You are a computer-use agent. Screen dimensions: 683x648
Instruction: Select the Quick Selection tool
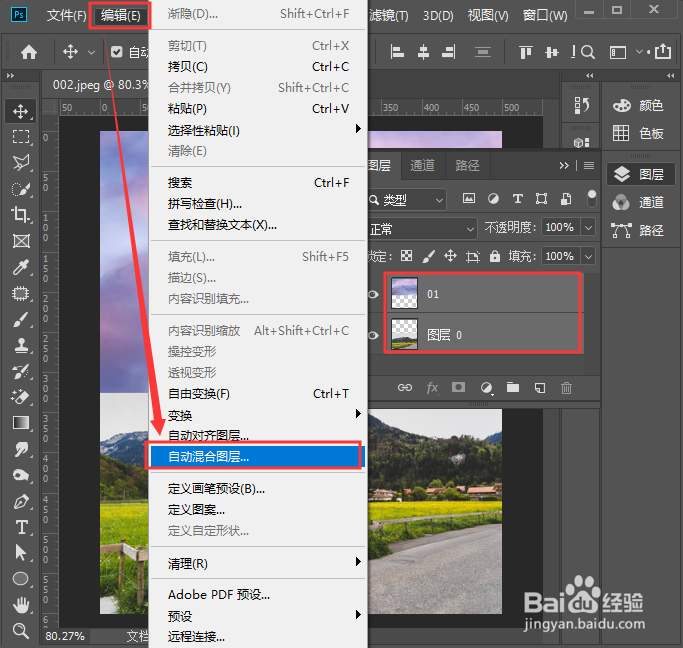coord(20,189)
